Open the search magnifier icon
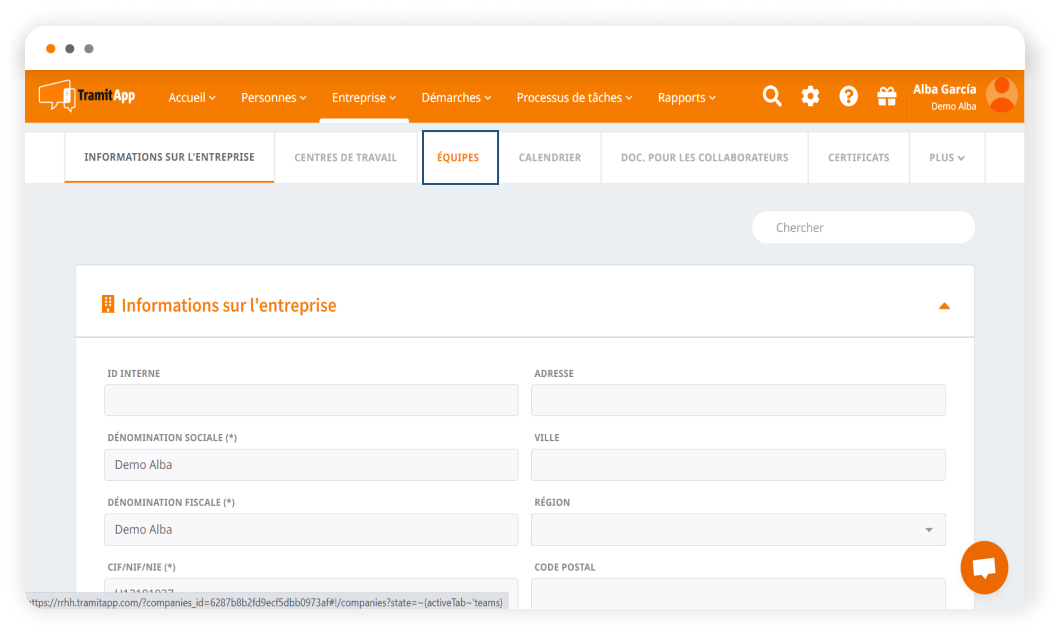Screen dimensions: 1061x634 click(x=772, y=96)
